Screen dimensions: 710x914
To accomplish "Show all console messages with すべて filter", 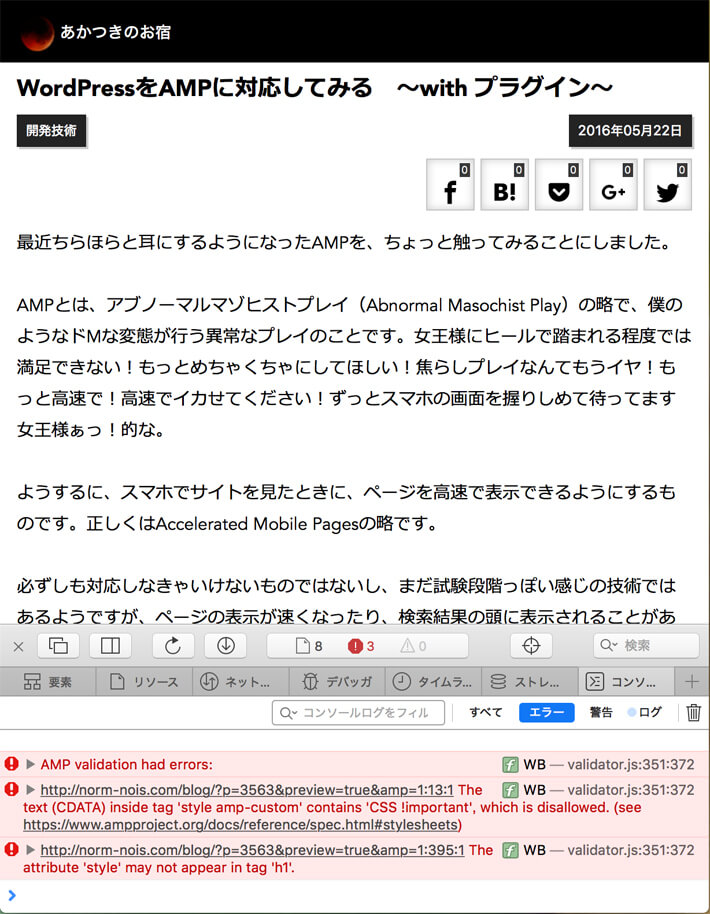I will pos(486,712).
